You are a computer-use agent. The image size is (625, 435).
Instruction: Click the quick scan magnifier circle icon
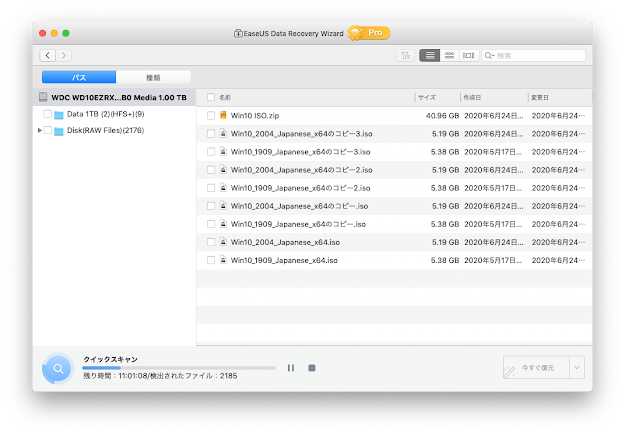[58, 368]
